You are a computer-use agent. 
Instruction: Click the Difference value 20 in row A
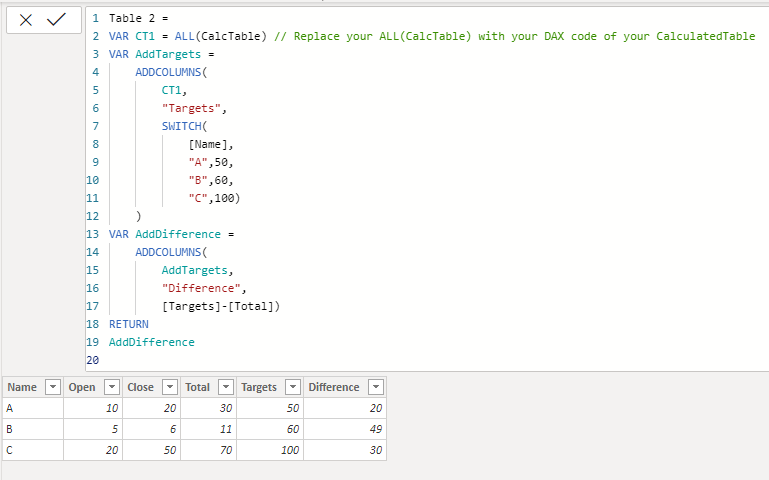tap(345, 408)
